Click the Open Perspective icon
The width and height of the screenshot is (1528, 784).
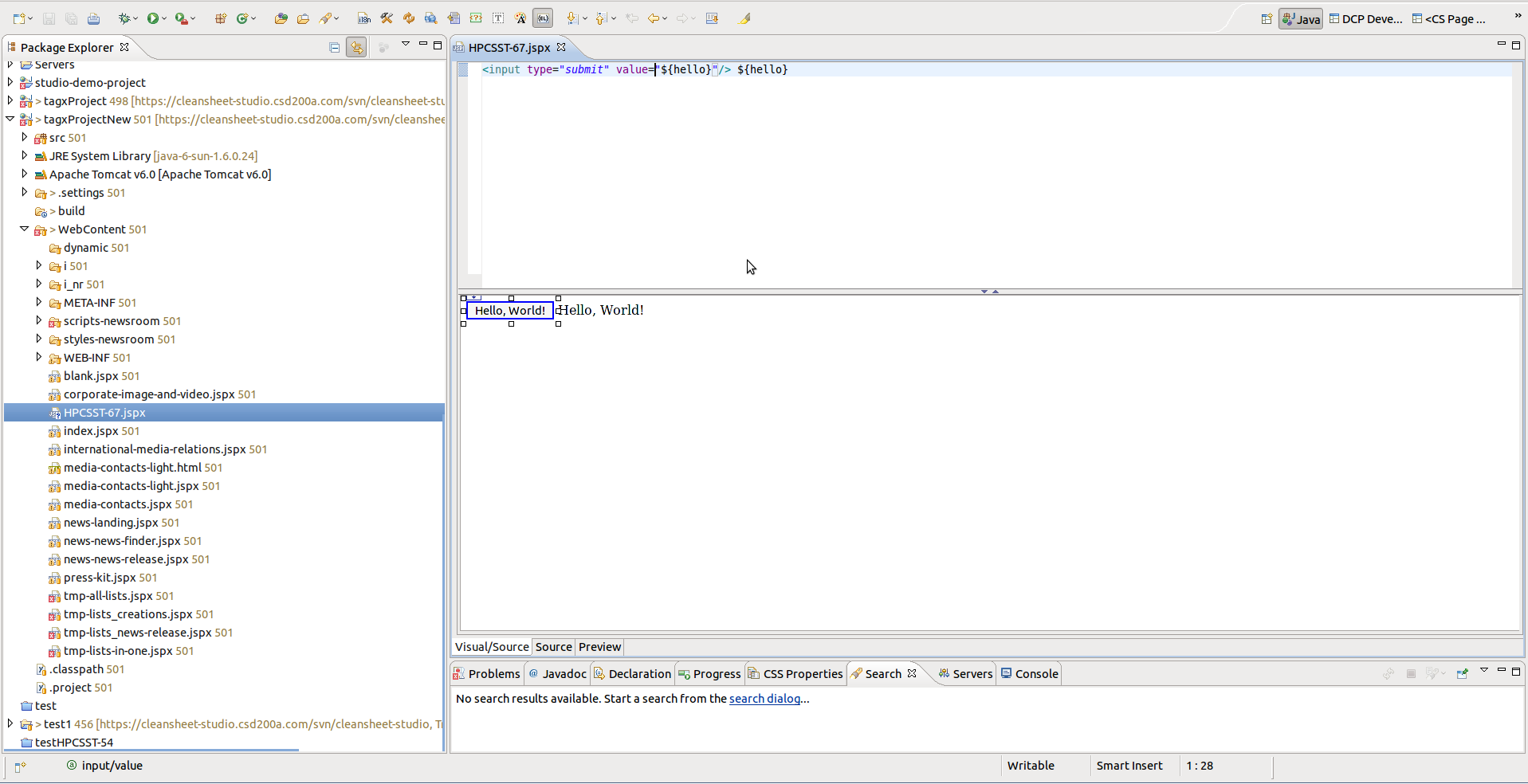point(1266,19)
